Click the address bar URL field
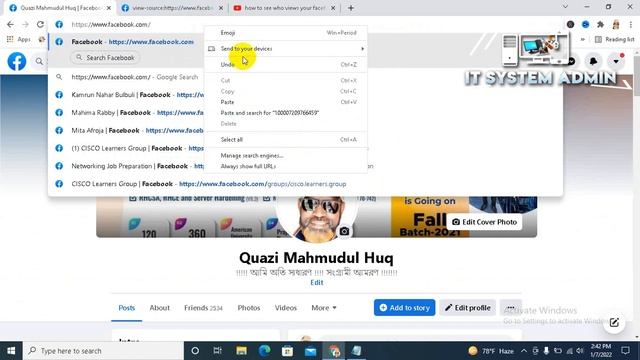This screenshot has height=360, width=640. (x=305, y=24)
